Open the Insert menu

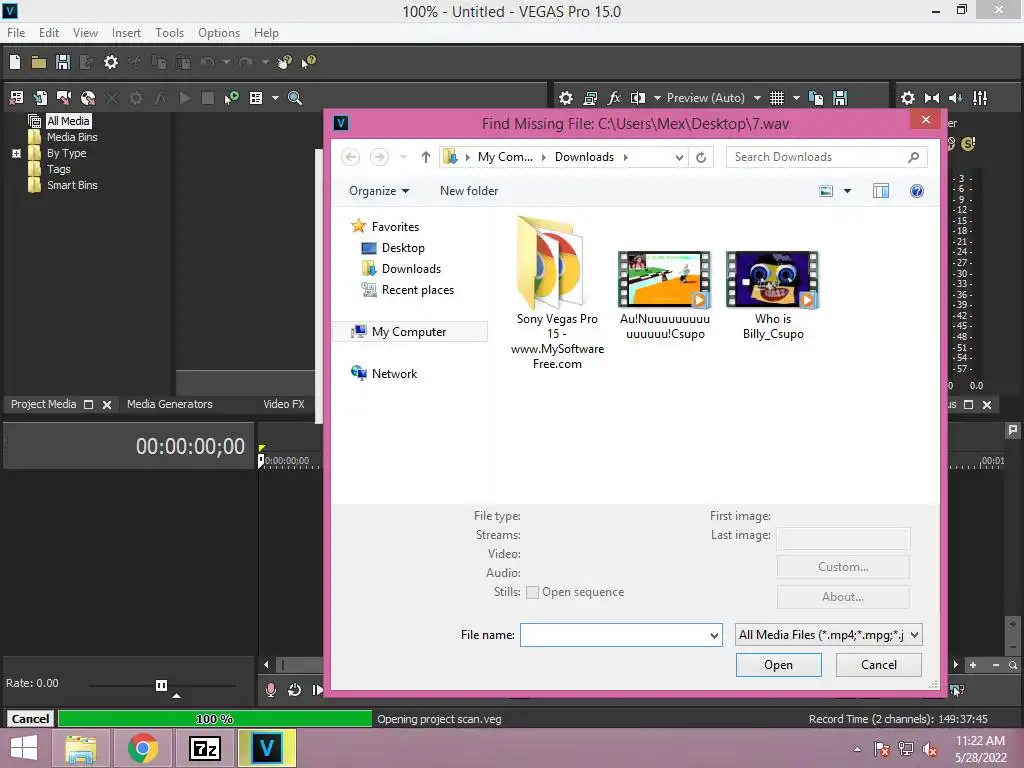(126, 33)
